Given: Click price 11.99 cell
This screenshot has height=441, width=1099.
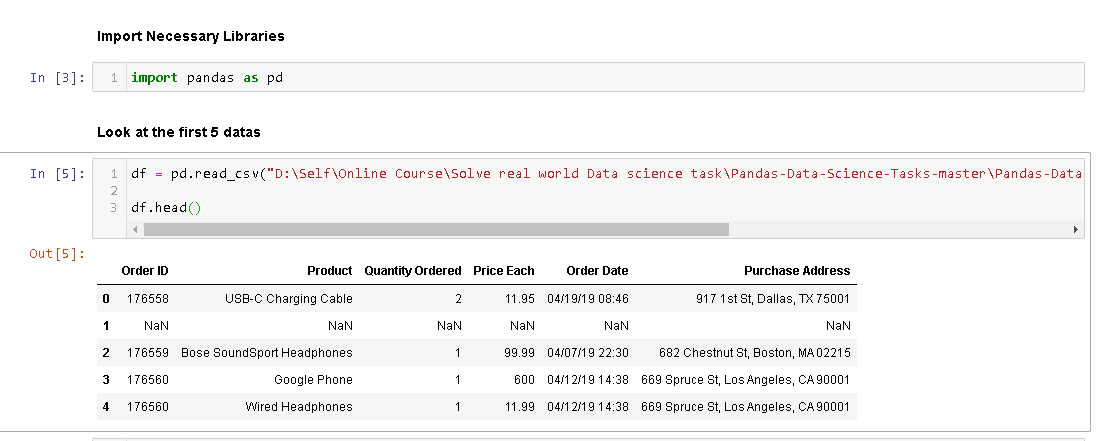Looking at the screenshot, I should pos(519,407).
